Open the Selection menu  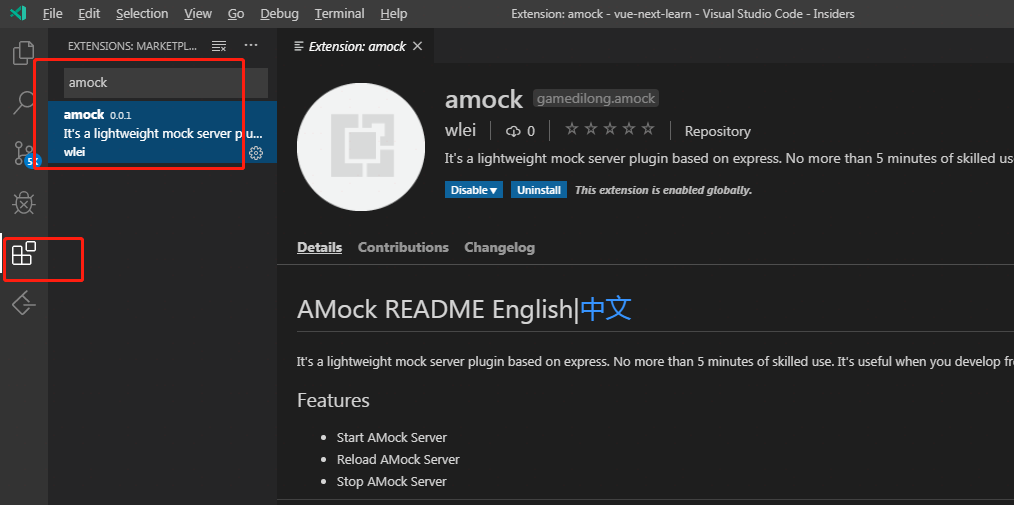click(x=142, y=14)
